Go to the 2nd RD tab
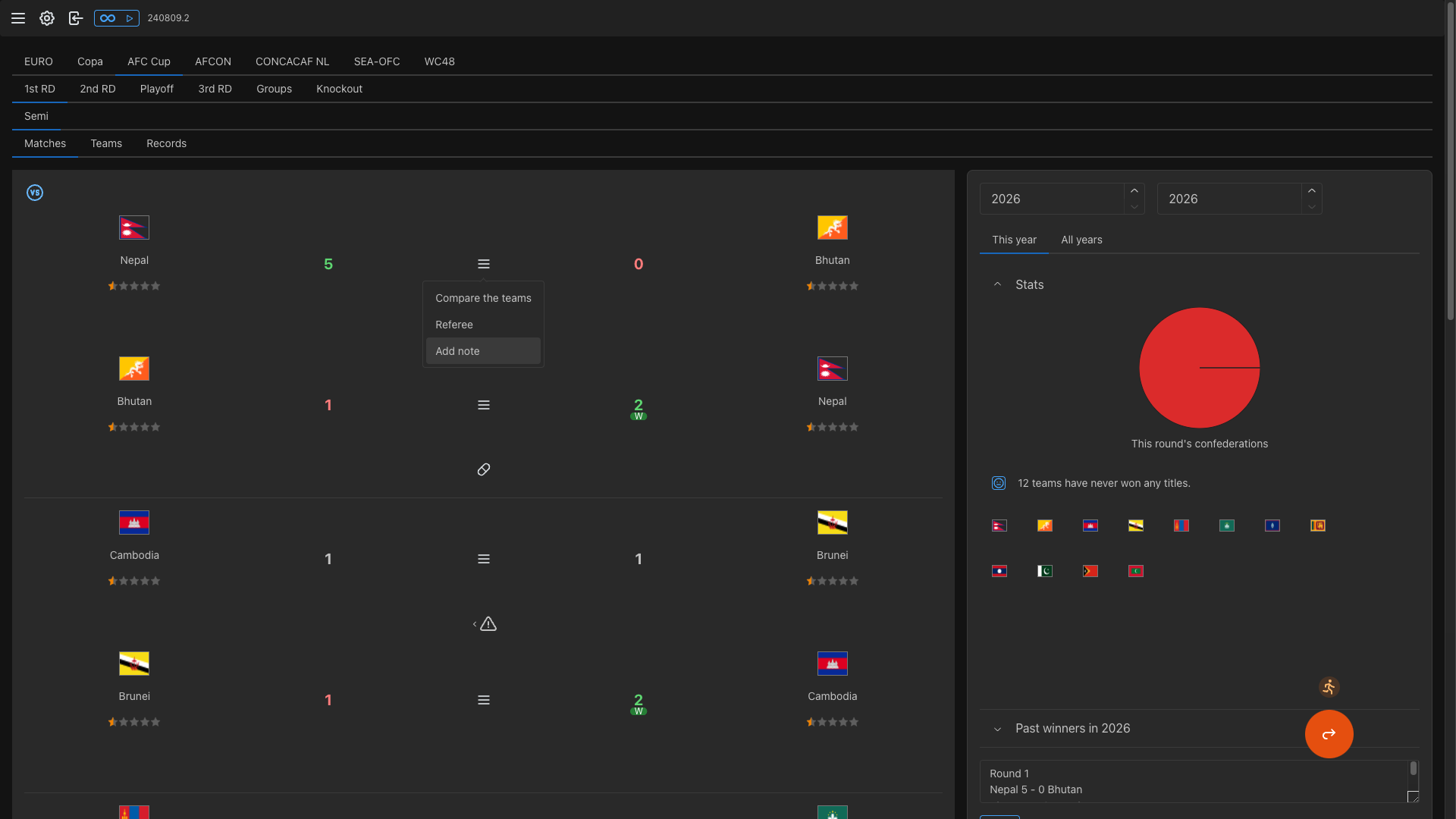Image resolution: width=1456 pixels, height=819 pixels. [98, 89]
